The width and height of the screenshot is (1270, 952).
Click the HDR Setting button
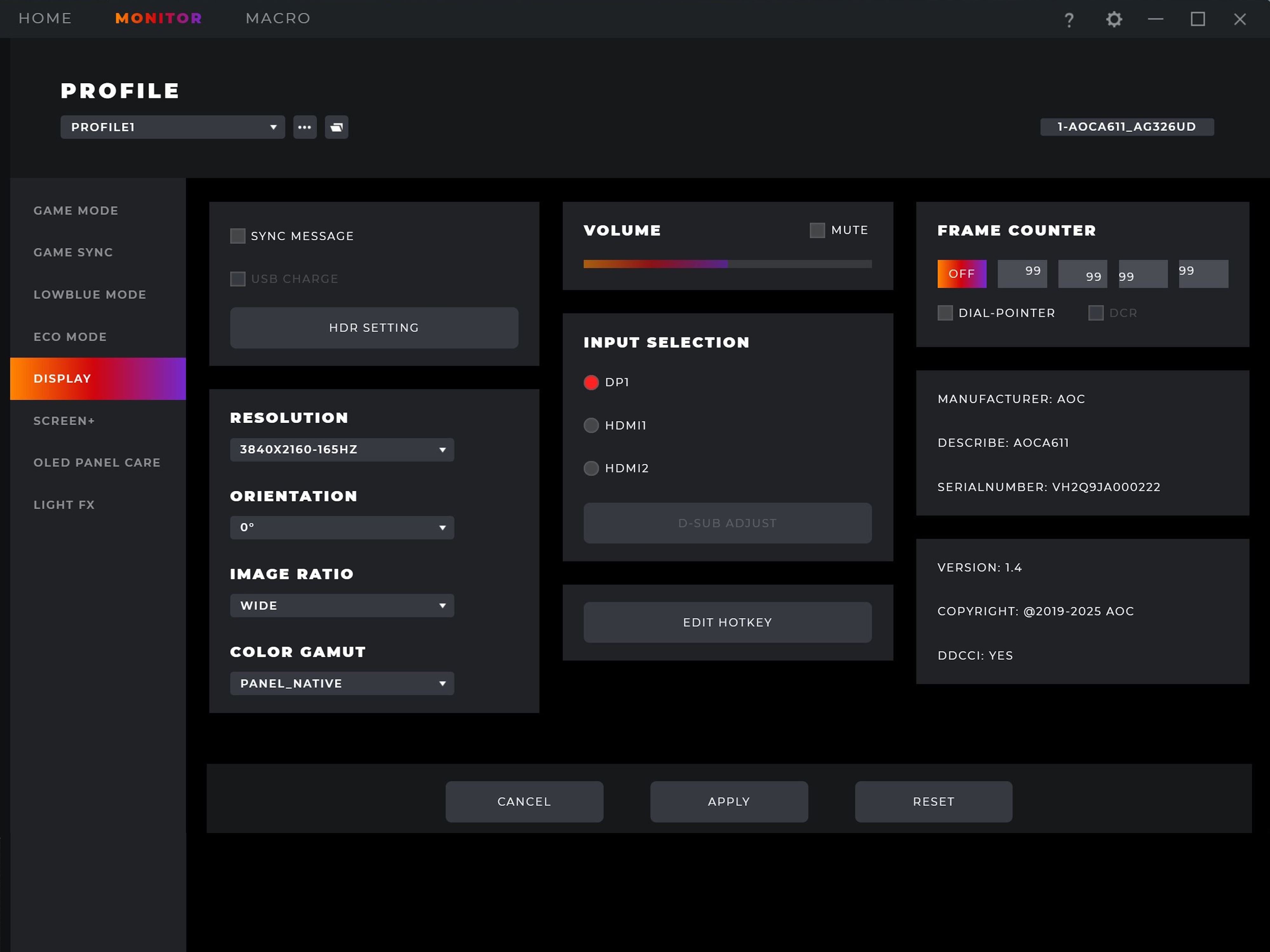point(374,328)
